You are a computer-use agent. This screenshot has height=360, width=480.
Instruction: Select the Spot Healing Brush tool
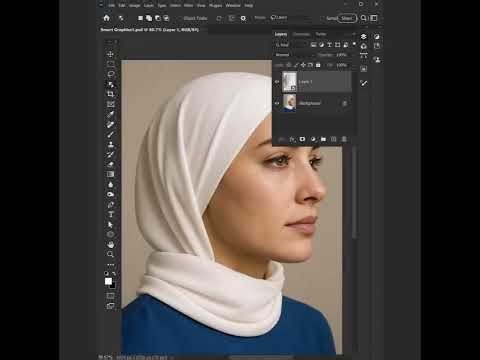111,124
